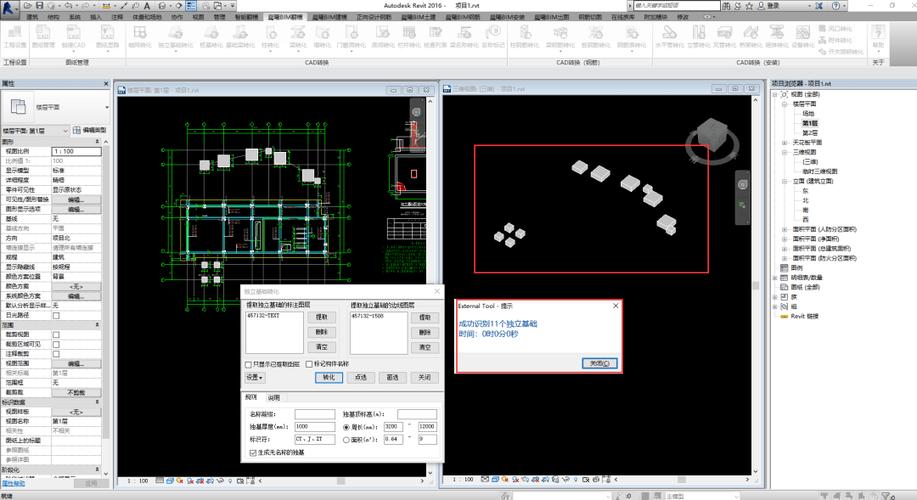
Task: Select the 面积(m²) radio button
Action: pyautogui.click(x=346, y=440)
